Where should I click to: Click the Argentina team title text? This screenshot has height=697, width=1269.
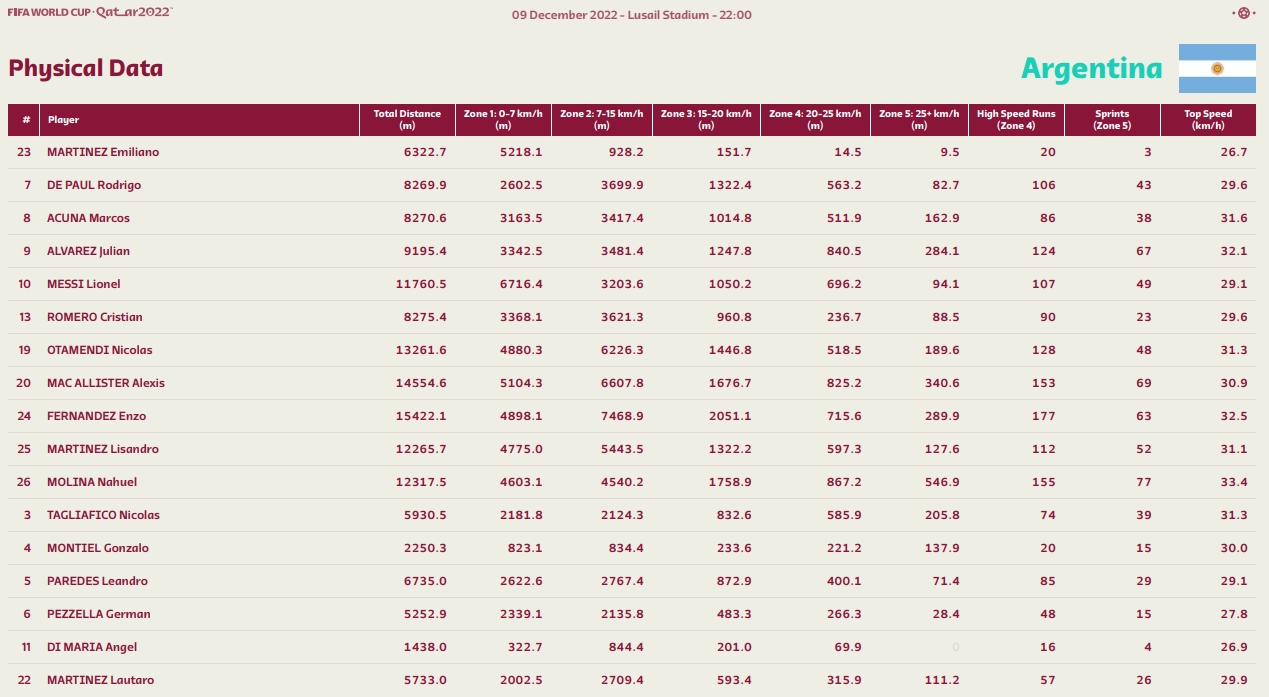[1091, 68]
